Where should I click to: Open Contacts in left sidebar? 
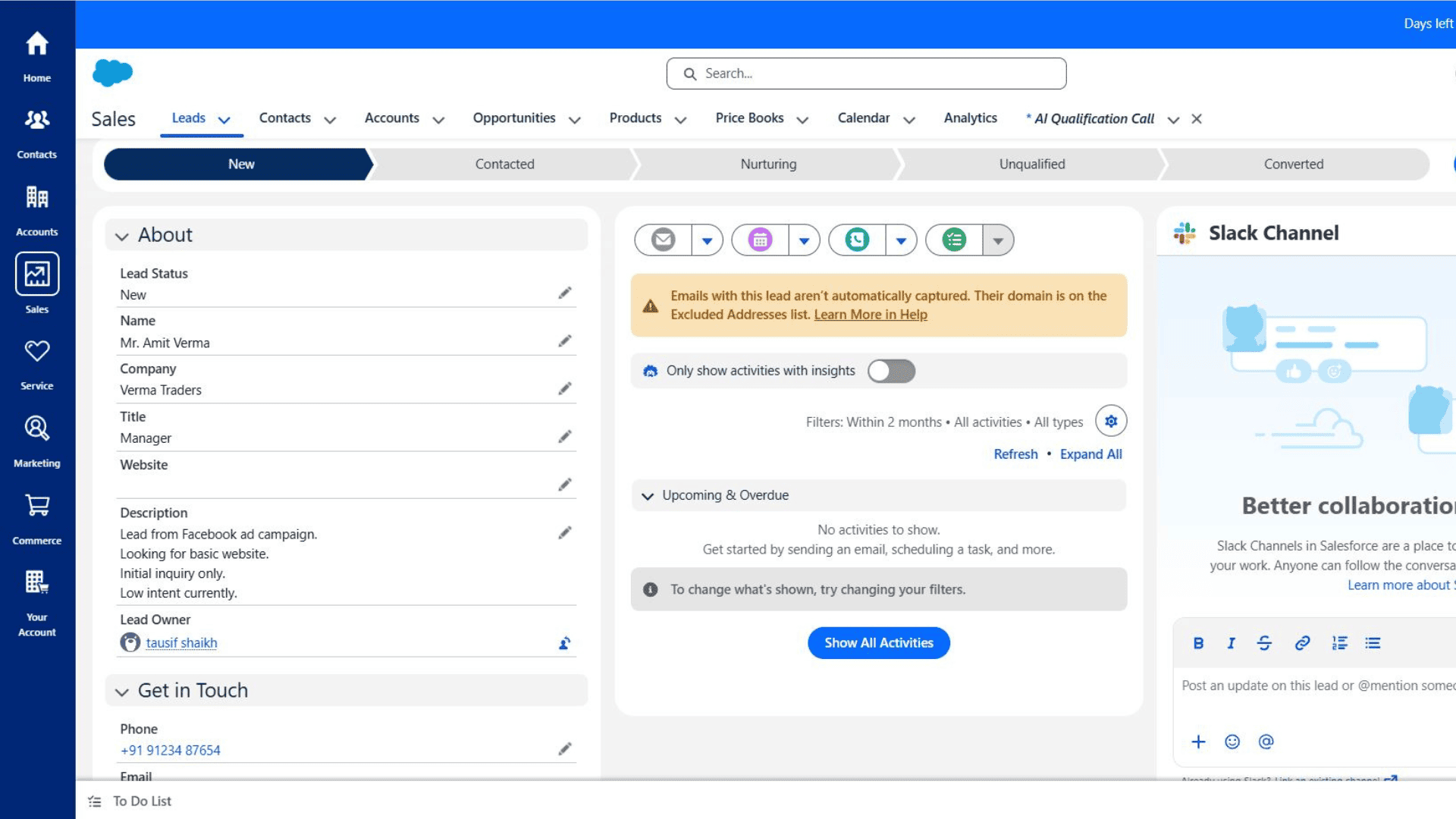click(x=36, y=133)
